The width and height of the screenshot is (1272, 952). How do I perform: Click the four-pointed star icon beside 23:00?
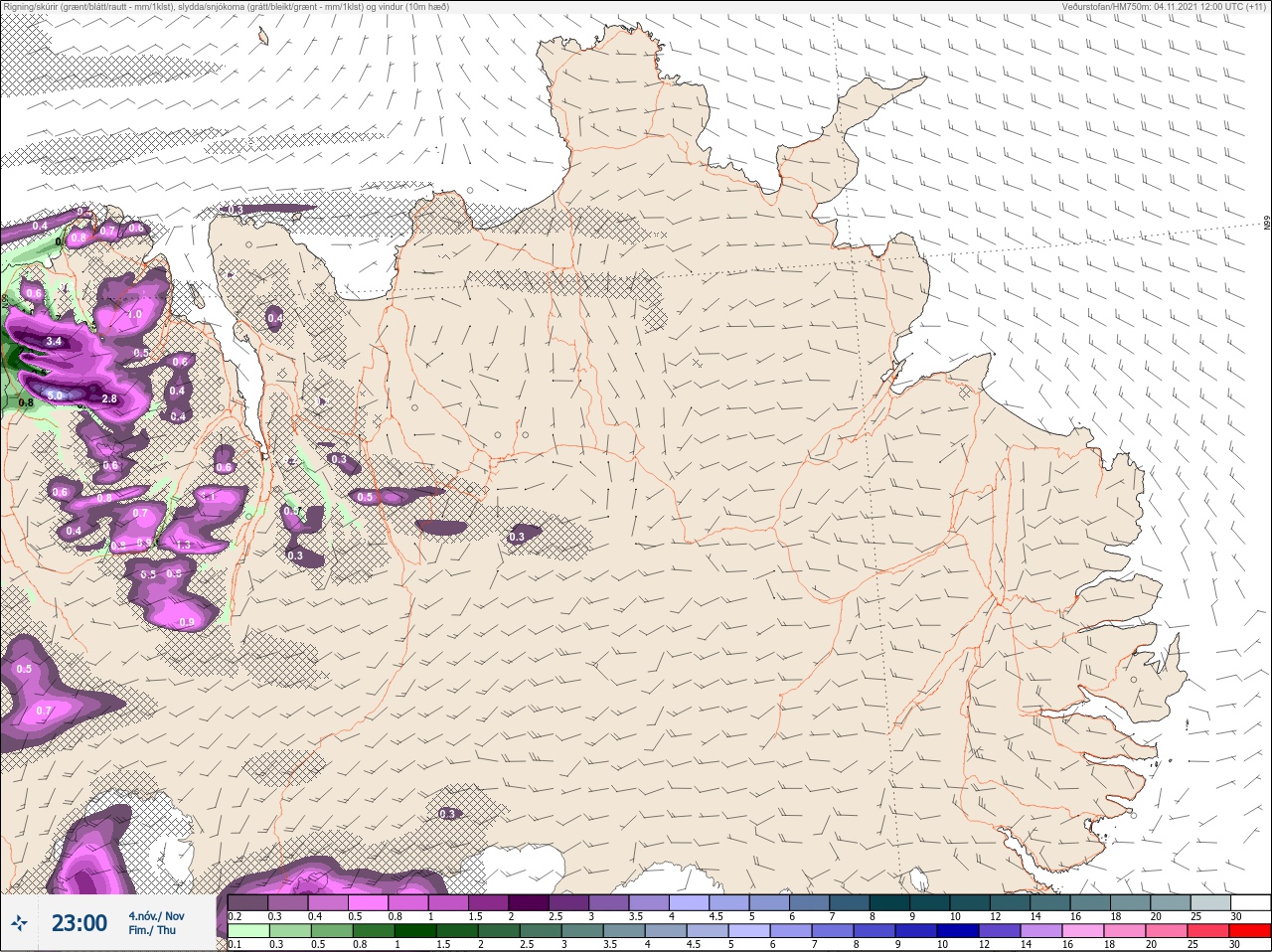point(19,923)
